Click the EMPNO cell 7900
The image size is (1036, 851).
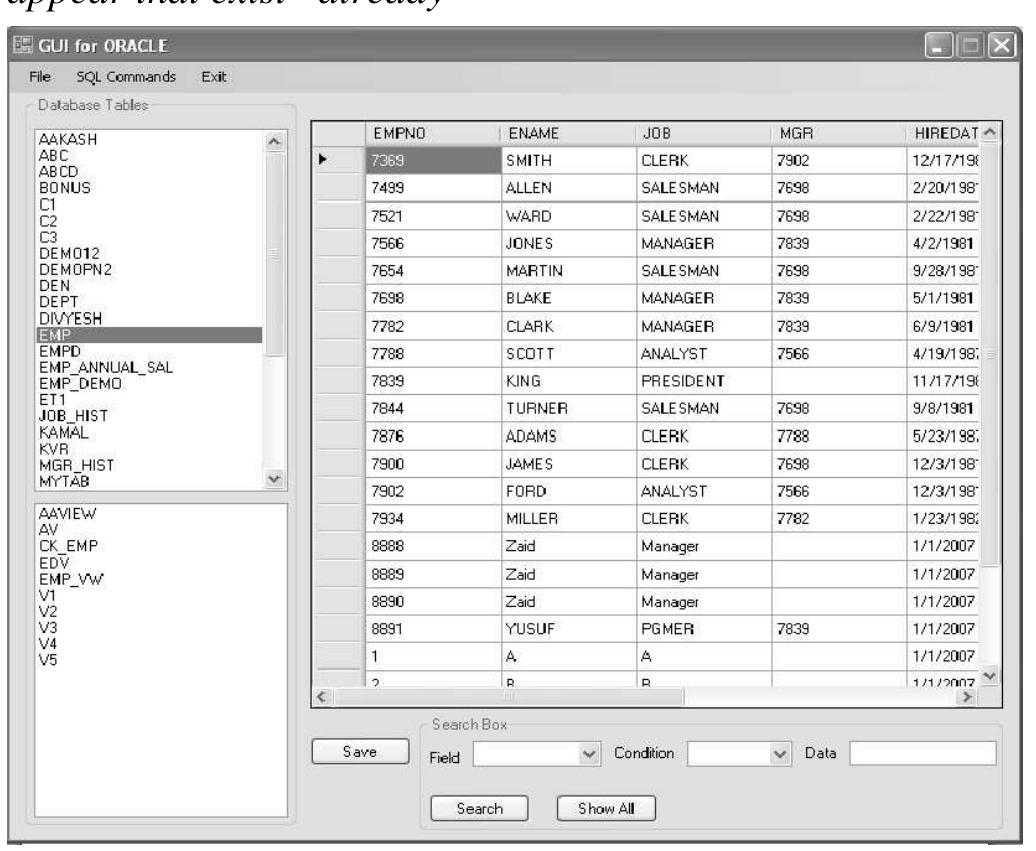click(x=433, y=464)
